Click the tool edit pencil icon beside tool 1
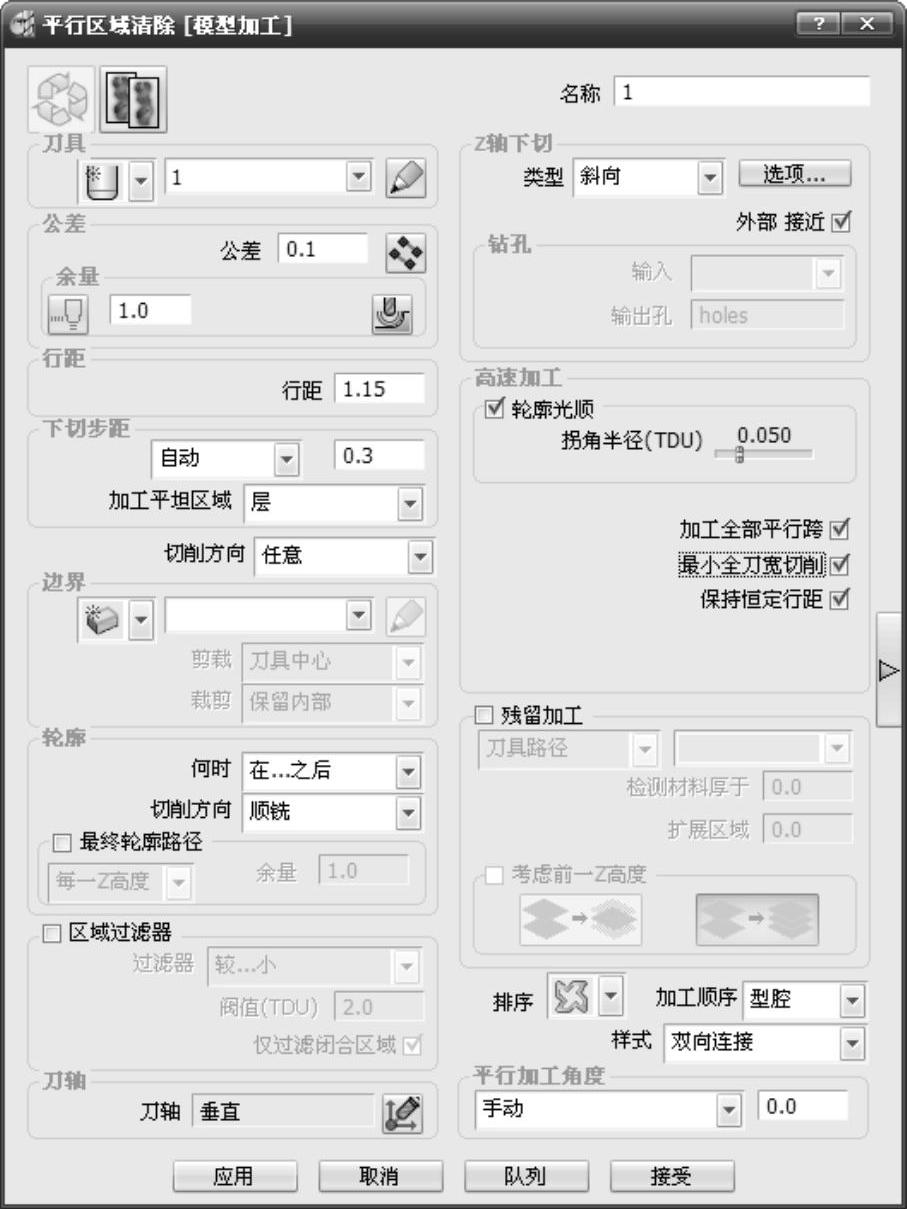Screen dimensions: 907x1209 [405, 179]
